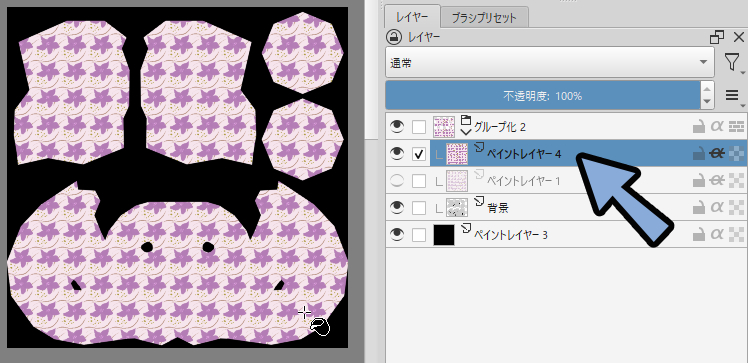Click the floral patterned canvas artwork

[x=177, y=177]
